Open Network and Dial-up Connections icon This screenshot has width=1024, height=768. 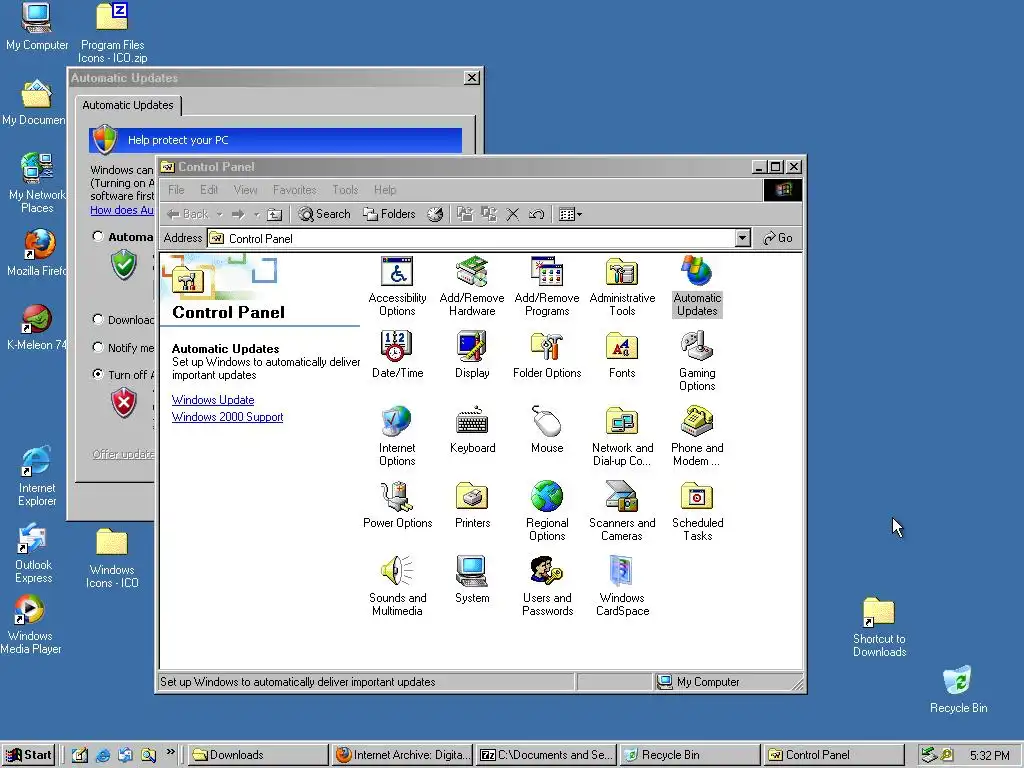[x=622, y=436]
